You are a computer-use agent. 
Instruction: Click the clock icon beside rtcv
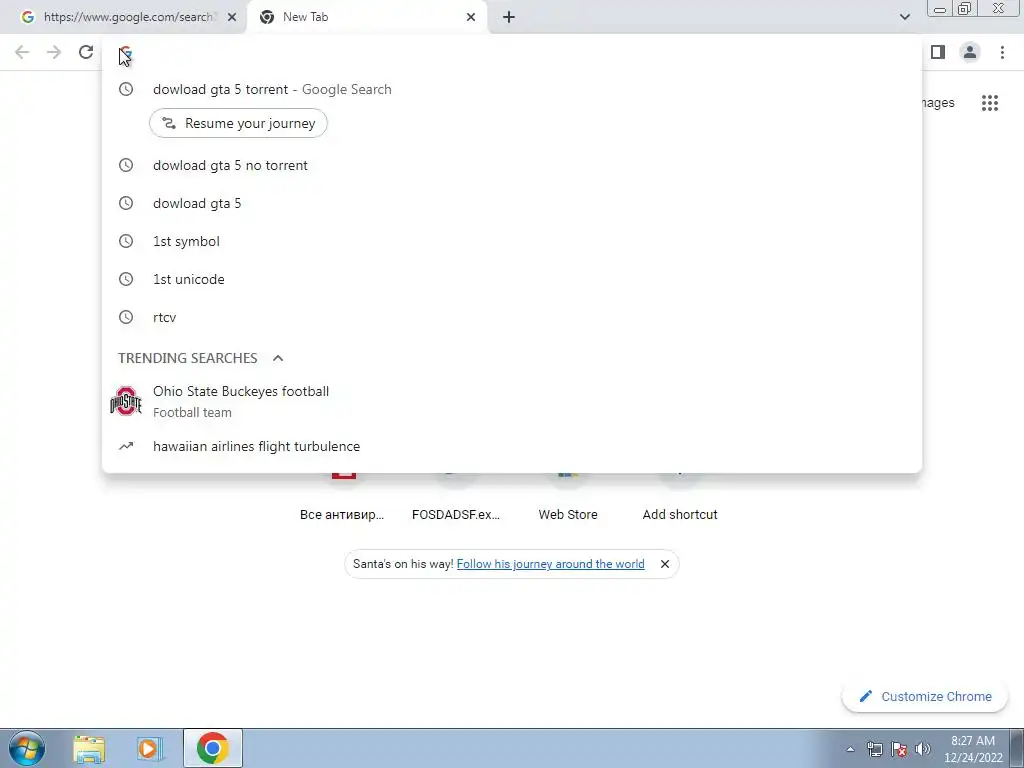click(x=126, y=317)
